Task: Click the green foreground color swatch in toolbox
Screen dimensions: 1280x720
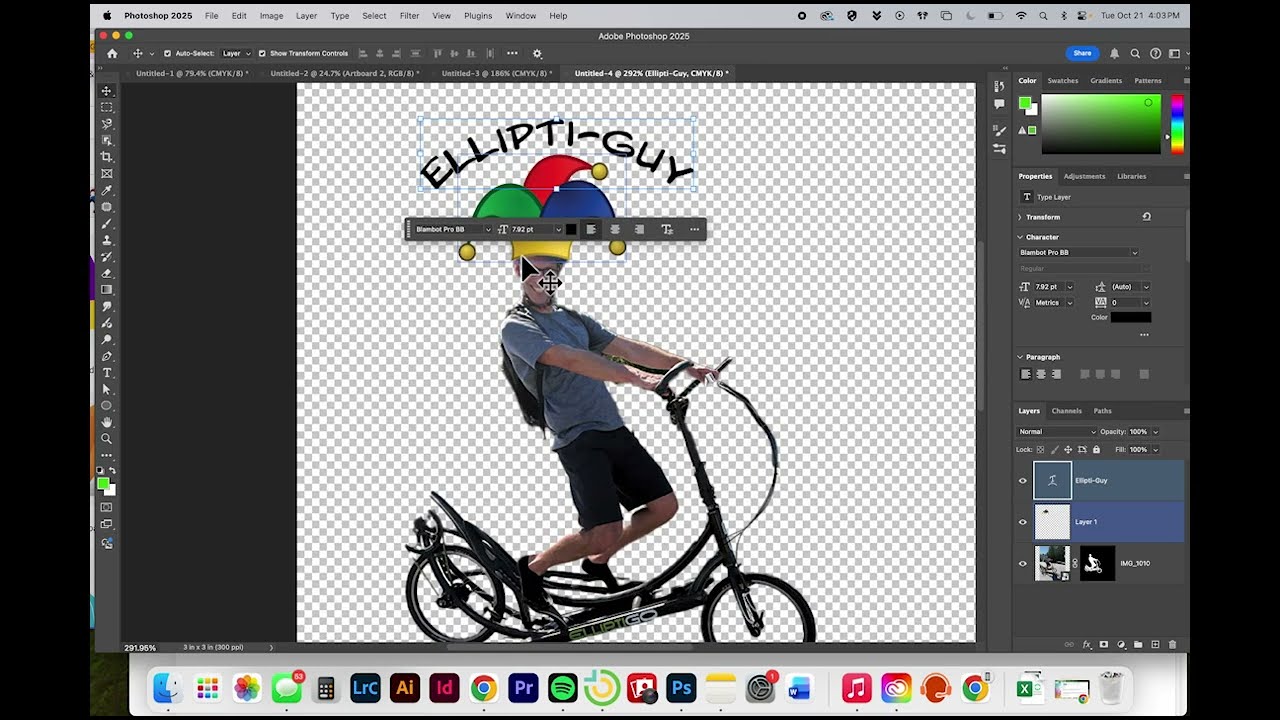Action: tap(103, 484)
